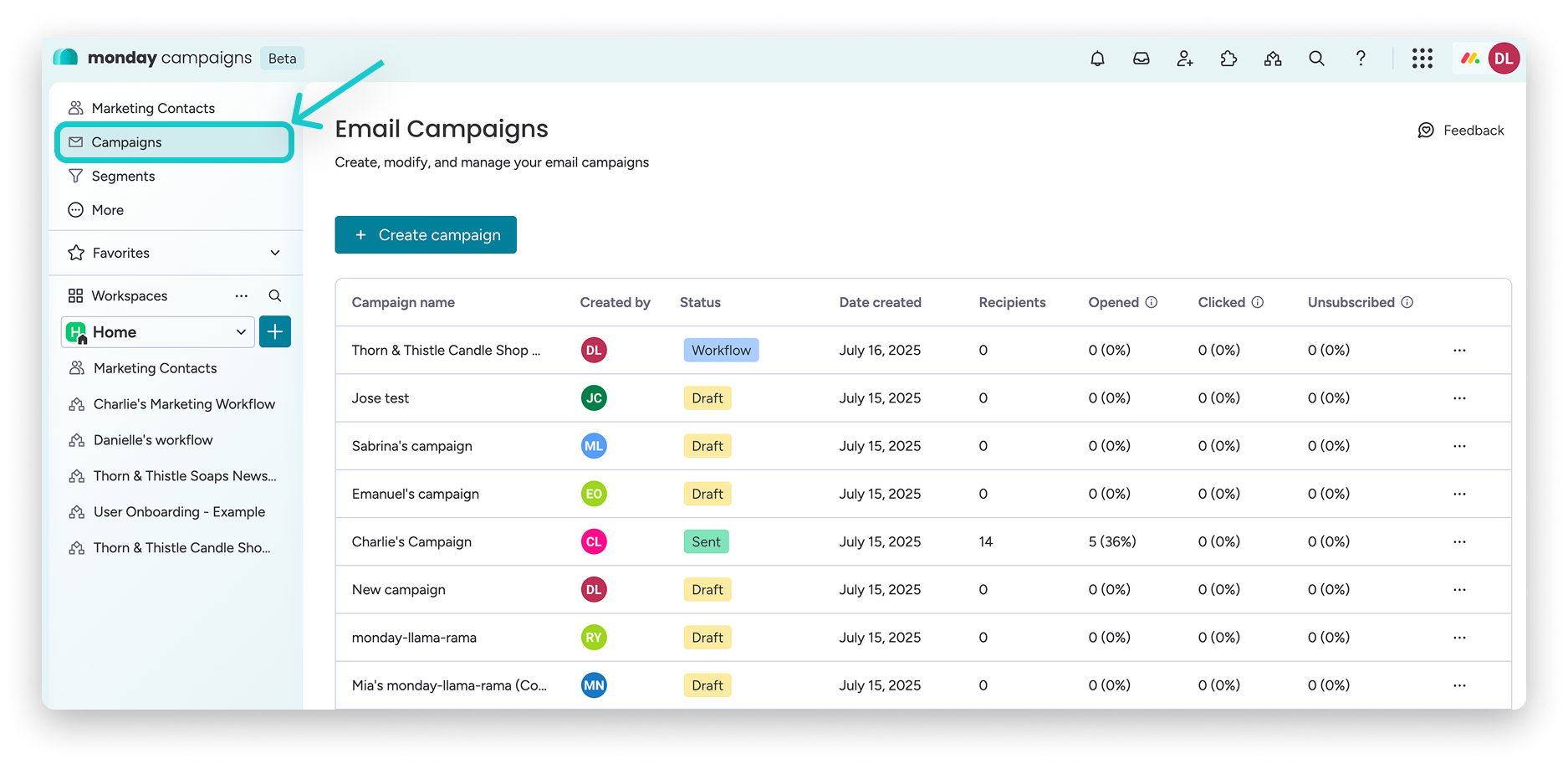
Task: Open Emanuel's campaign
Action: [416, 494]
